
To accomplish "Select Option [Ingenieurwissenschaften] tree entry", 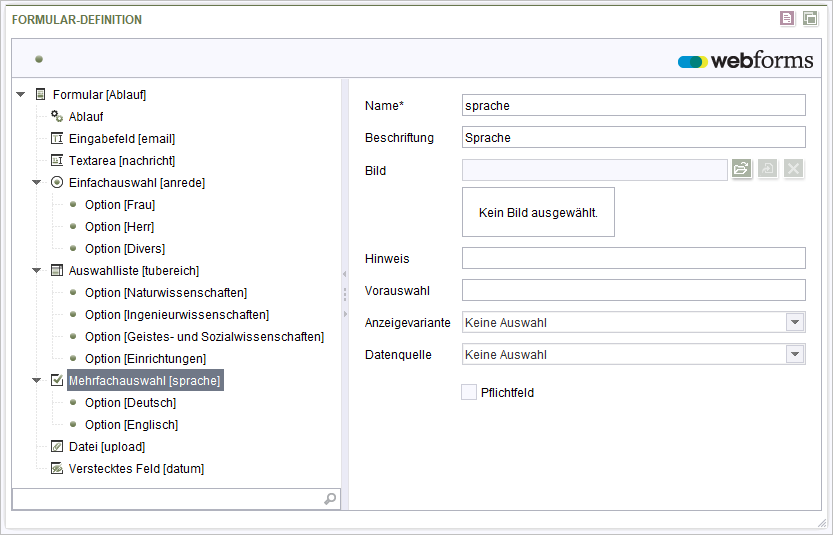I will [x=177, y=315].
